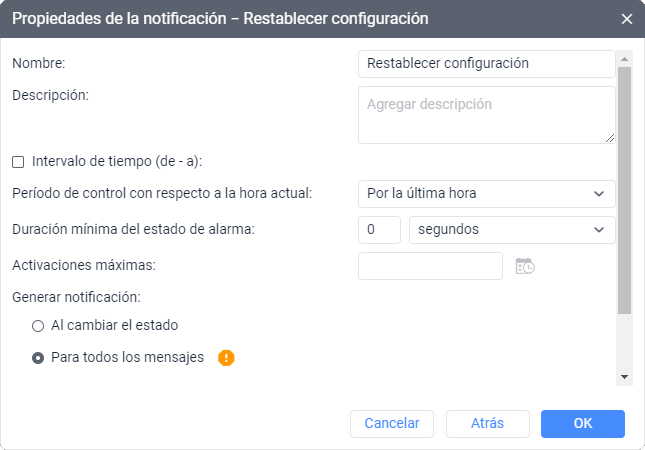Go back with the Atrás button
Screen dimensions: 645x450
(487, 423)
